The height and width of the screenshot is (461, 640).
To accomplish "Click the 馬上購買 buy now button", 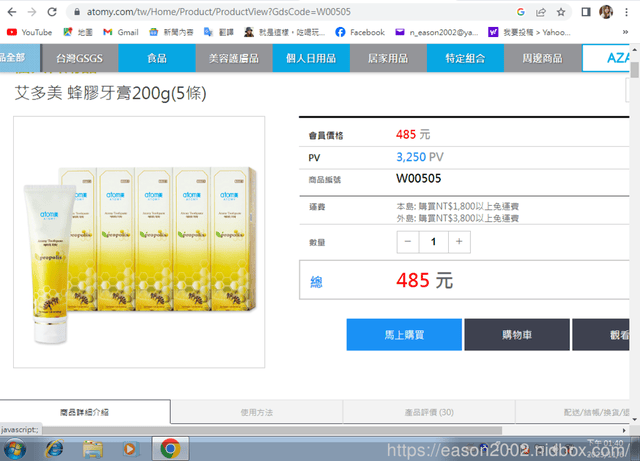I will [404, 335].
